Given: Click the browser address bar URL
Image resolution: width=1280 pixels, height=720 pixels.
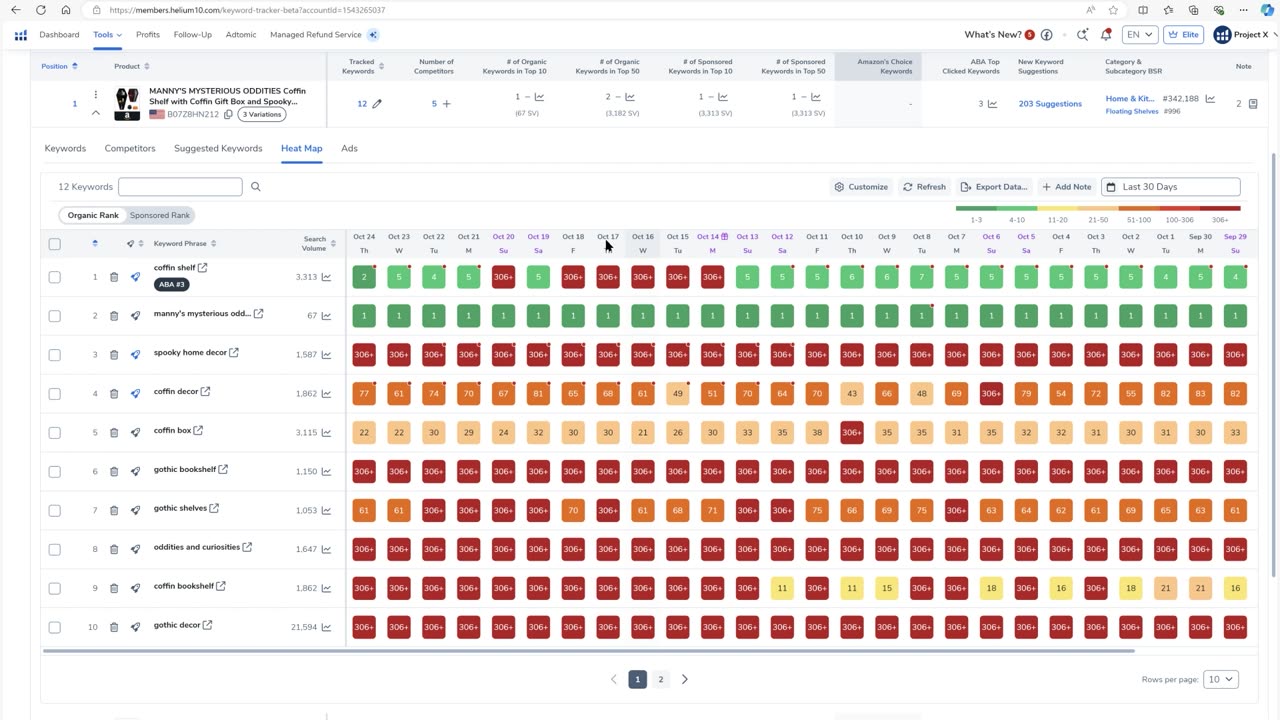Looking at the screenshot, I should 247,10.
